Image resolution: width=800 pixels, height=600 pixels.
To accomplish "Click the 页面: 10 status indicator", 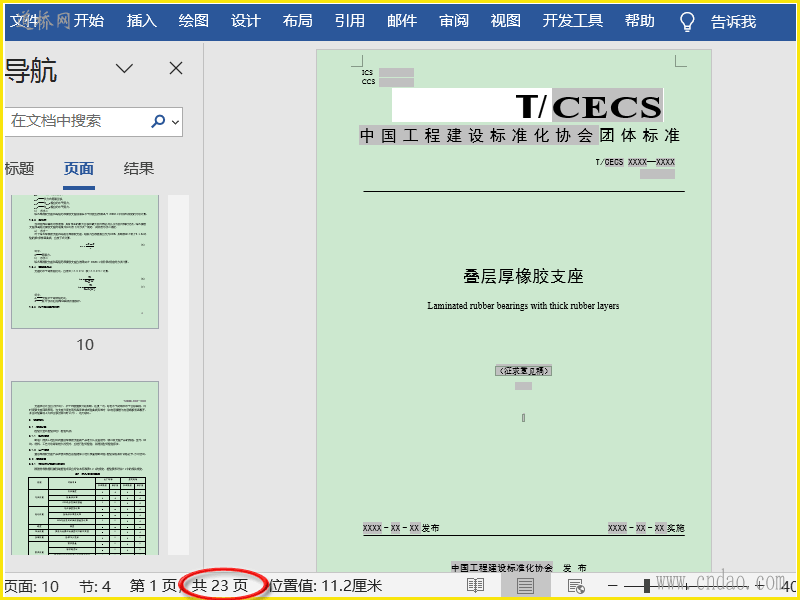I will [x=32, y=586].
